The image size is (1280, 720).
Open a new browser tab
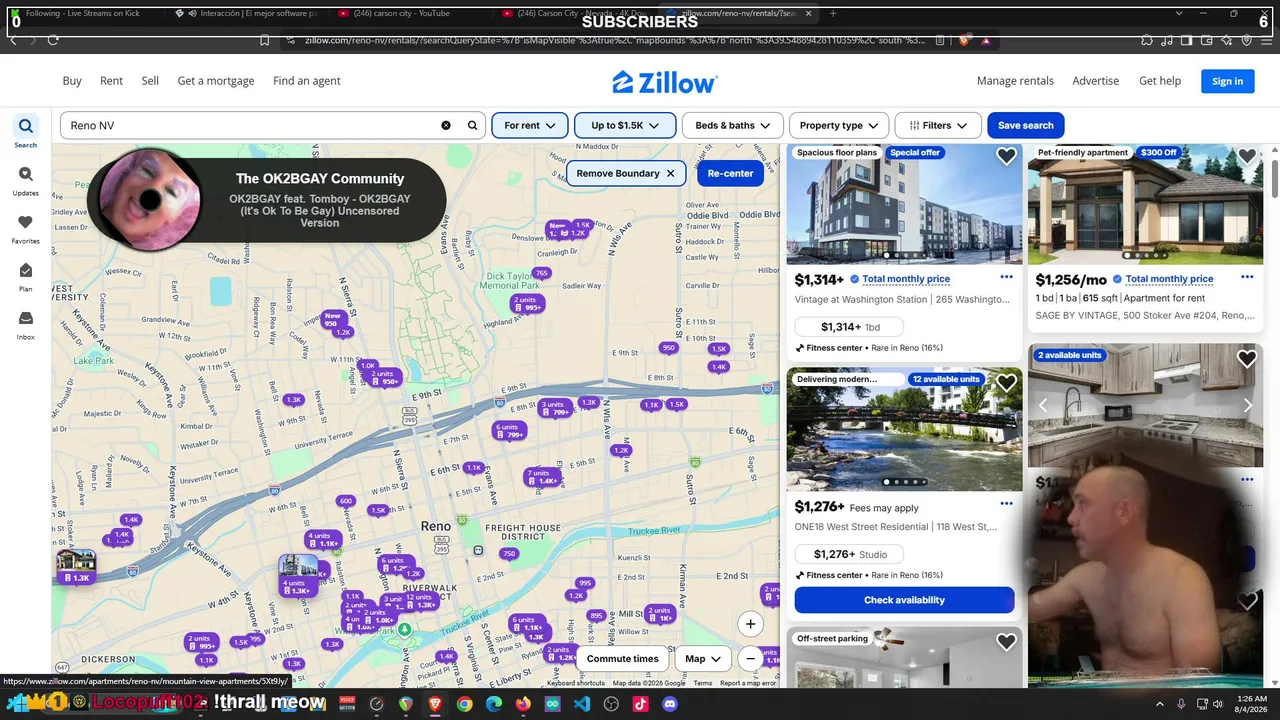834,13
